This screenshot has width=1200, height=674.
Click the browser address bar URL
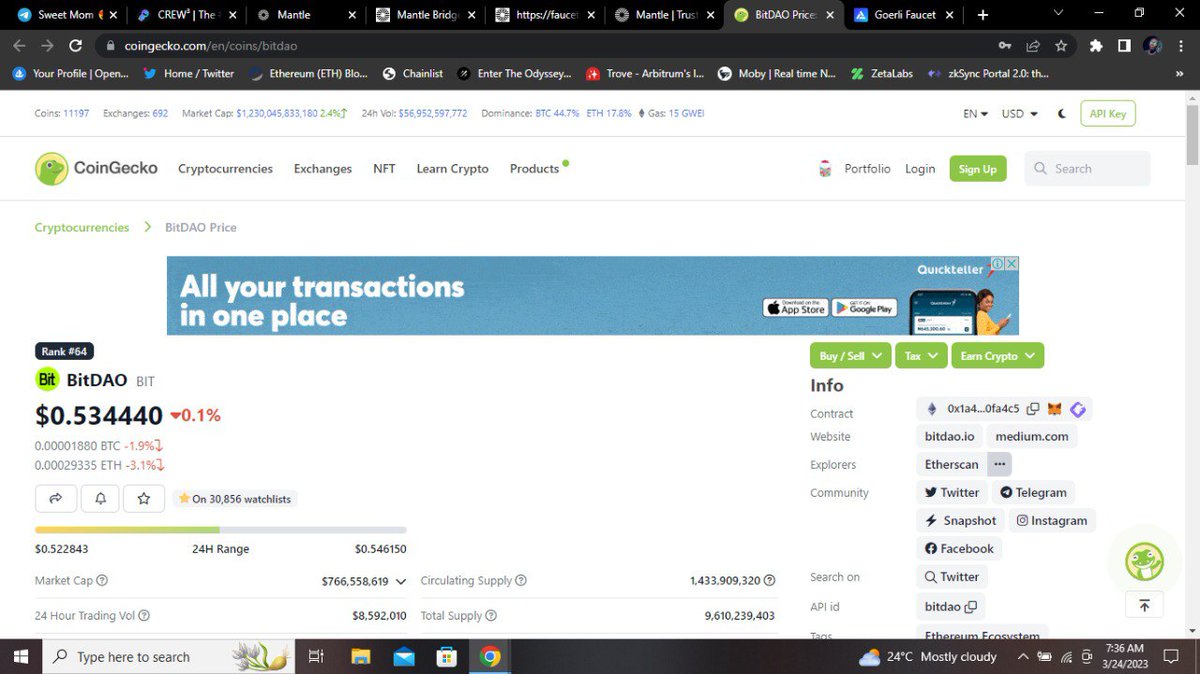[x=211, y=46]
